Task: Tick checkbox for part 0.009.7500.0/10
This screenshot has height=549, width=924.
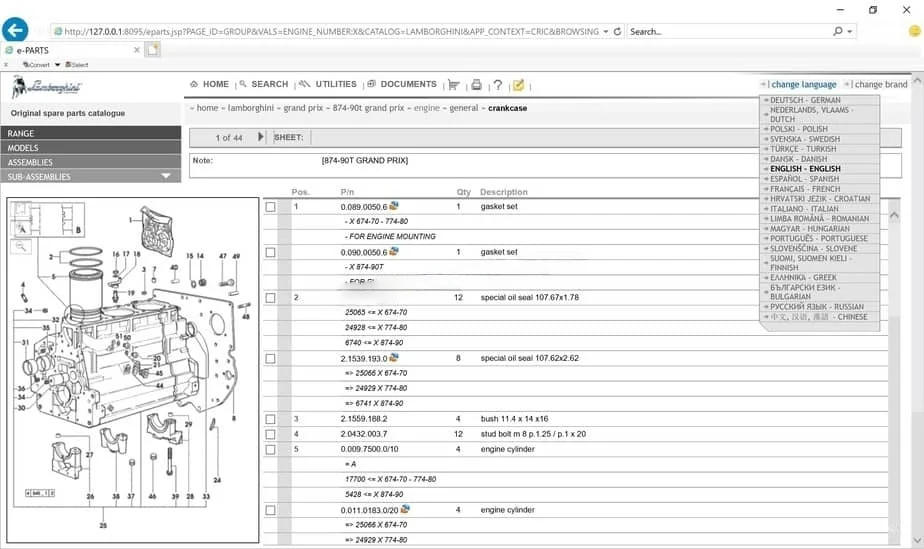Action: tap(270, 449)
